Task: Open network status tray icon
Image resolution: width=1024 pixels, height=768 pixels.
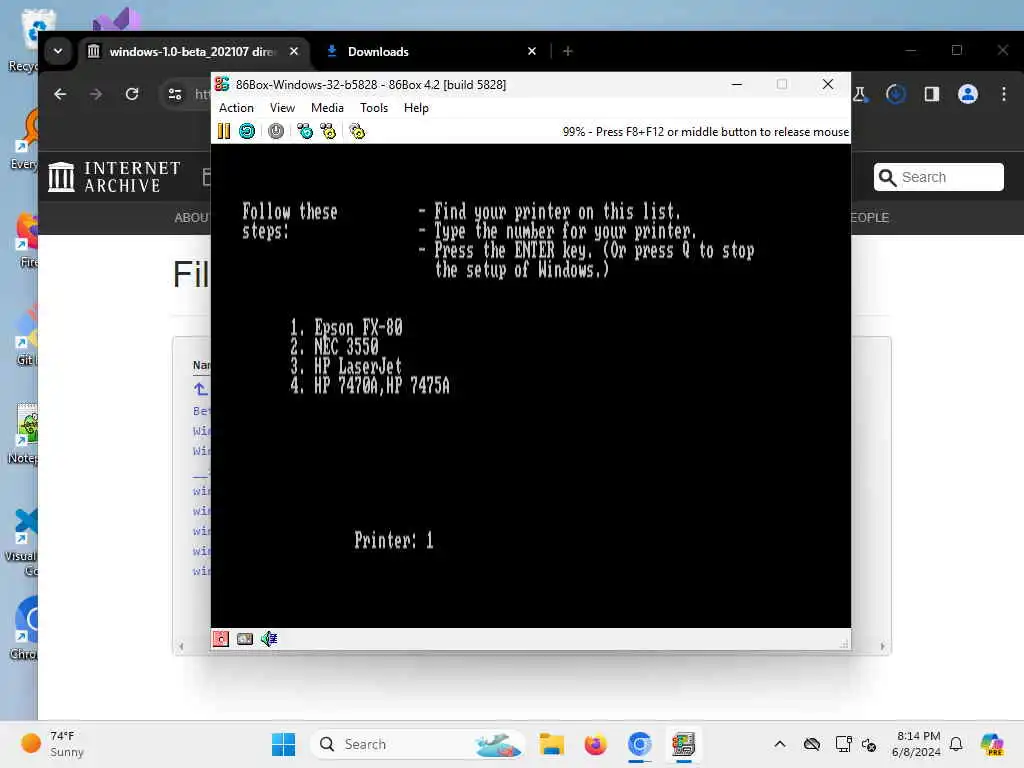Action: pos(843,744)
